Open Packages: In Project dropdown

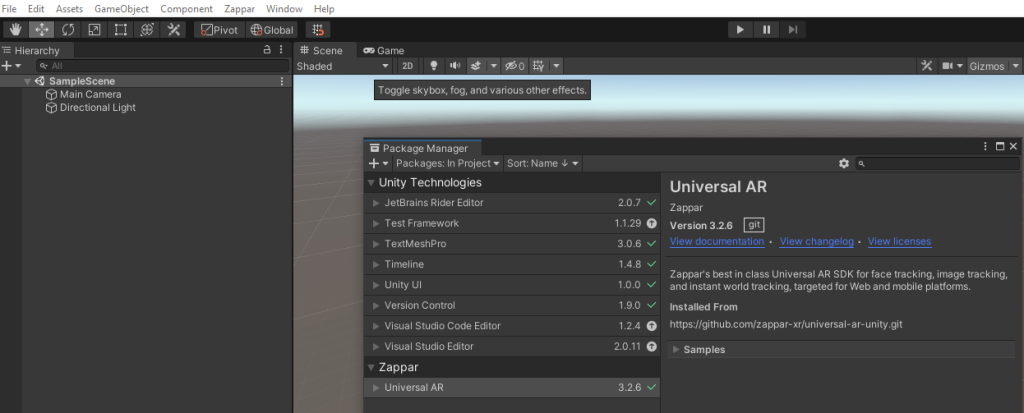pyautogui.click(x=448, y=163)
